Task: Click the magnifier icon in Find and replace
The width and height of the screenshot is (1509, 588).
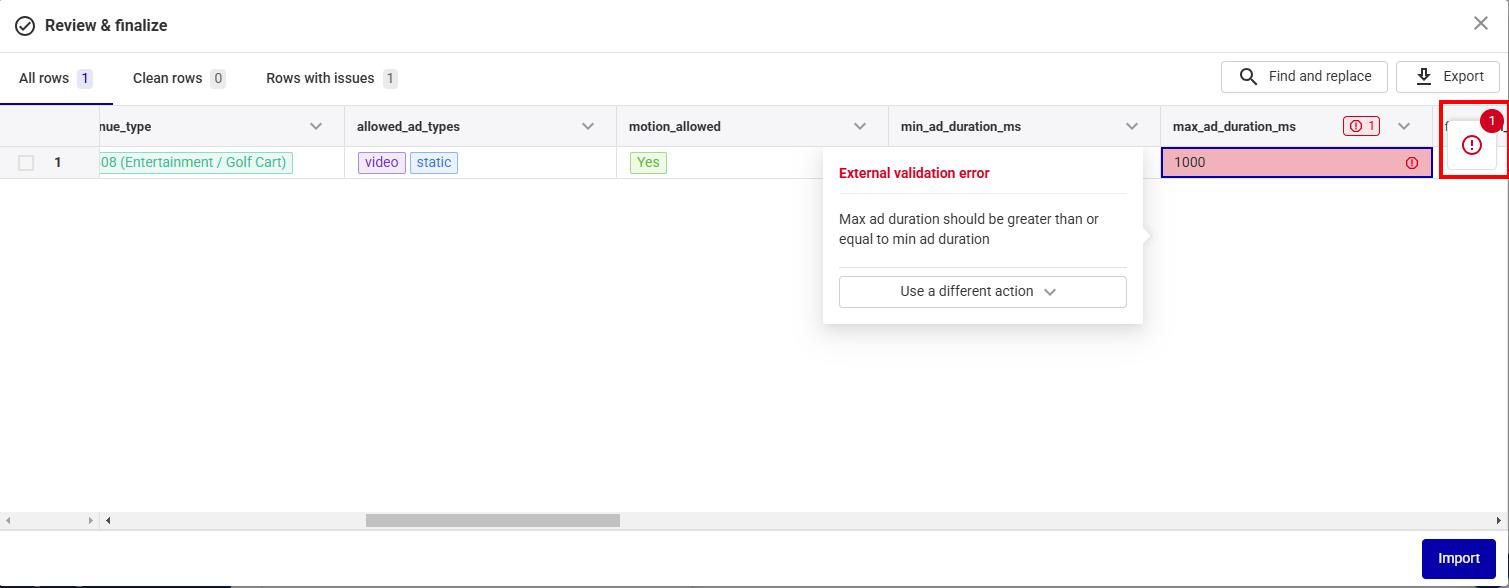Action: click(x=1248, y=77)
